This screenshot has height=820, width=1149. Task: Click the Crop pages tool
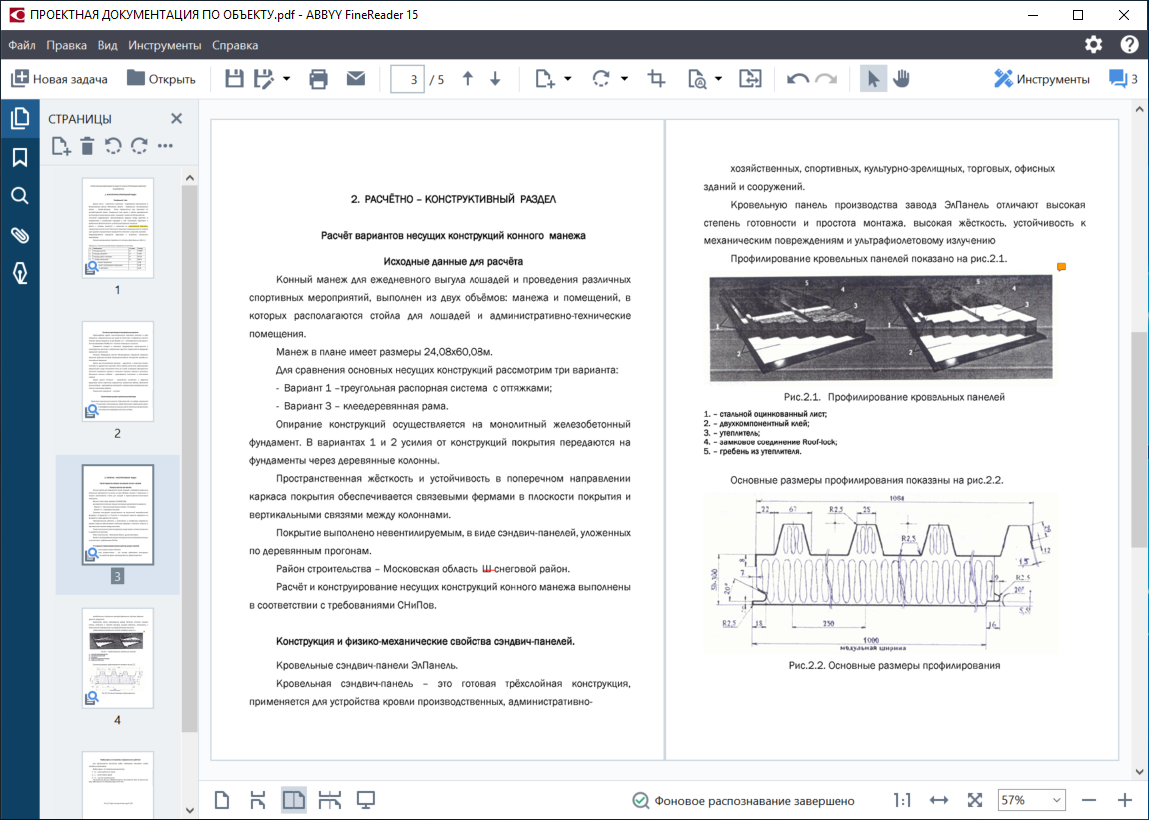657,79
